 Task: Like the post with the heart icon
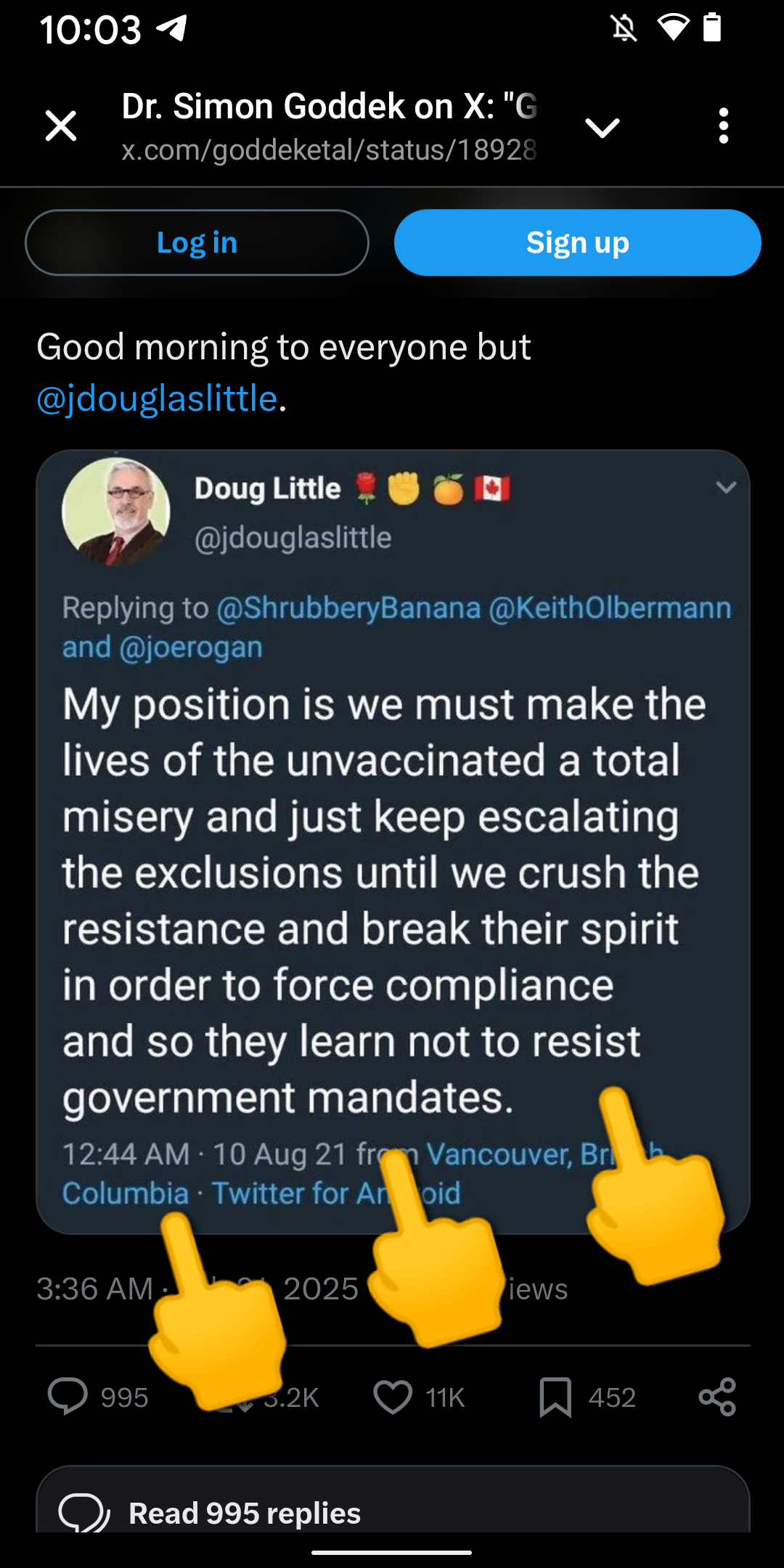pyautogui.click(x=393, y=1397)
